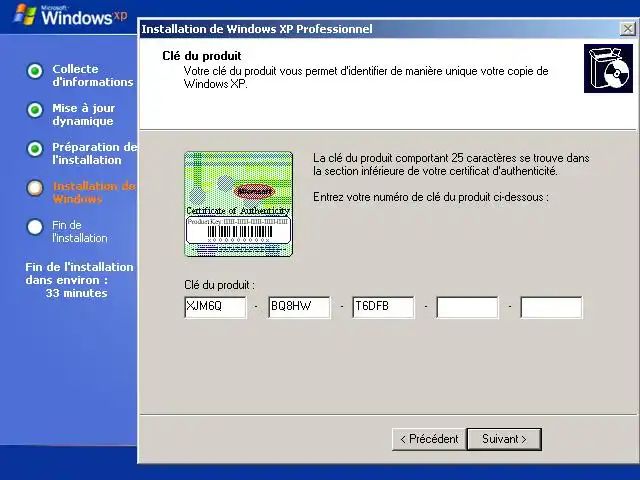Click the Collecte d'informations step label

(x=93, y=76)
